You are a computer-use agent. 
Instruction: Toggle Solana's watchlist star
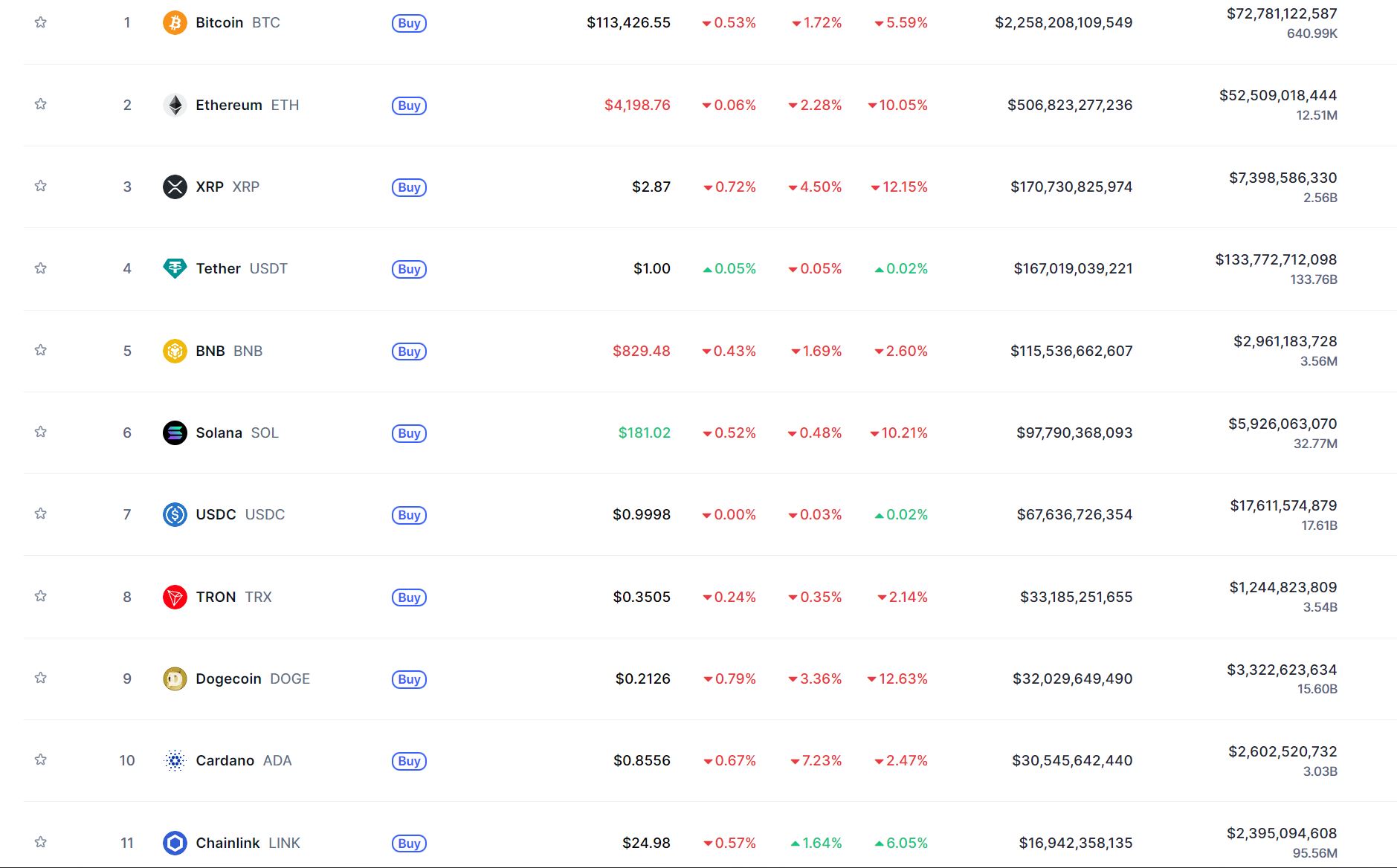41,432
